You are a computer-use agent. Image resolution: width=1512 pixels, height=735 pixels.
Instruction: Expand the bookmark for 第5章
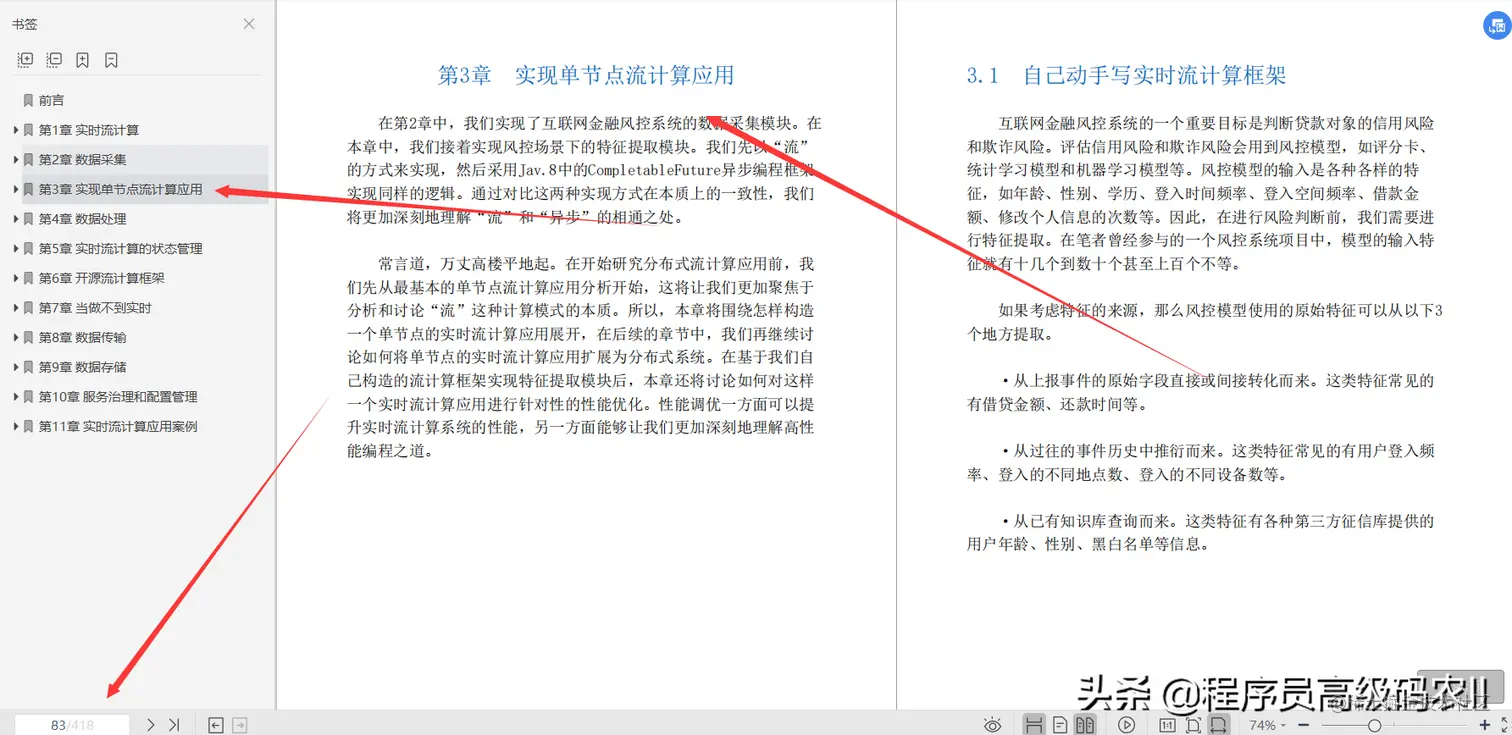[x=14, y=248]
